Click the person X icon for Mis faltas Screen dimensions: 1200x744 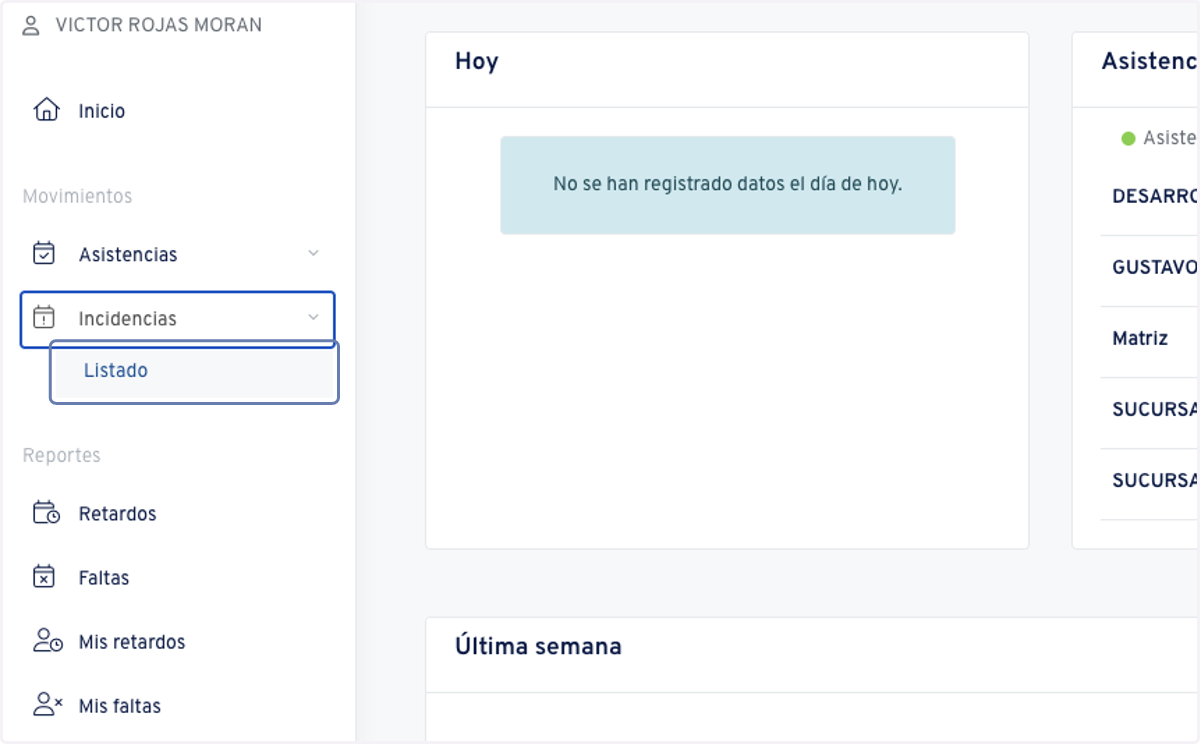pos(47,705)
